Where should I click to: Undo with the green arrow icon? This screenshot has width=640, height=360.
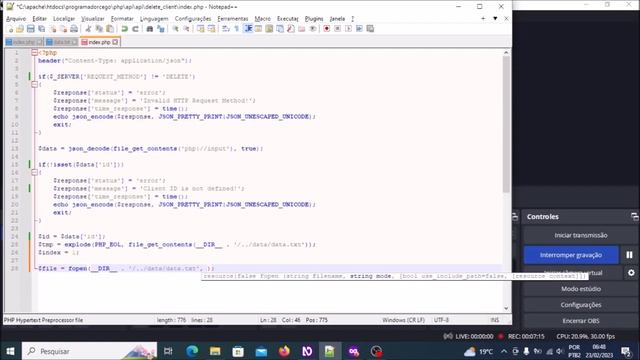pyautogui.click(x=124, y=29)
